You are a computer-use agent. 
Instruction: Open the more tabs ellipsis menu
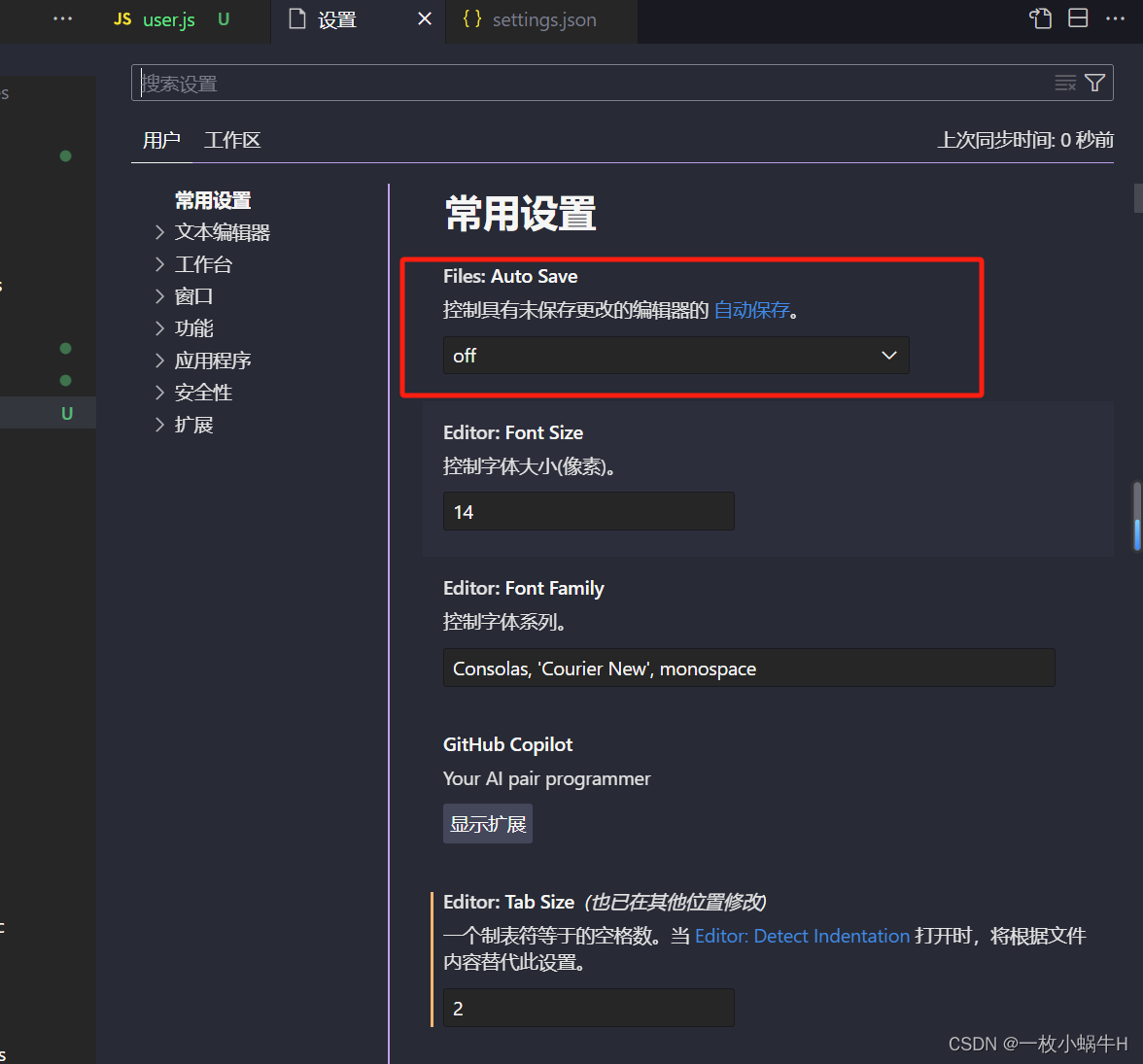62,19
